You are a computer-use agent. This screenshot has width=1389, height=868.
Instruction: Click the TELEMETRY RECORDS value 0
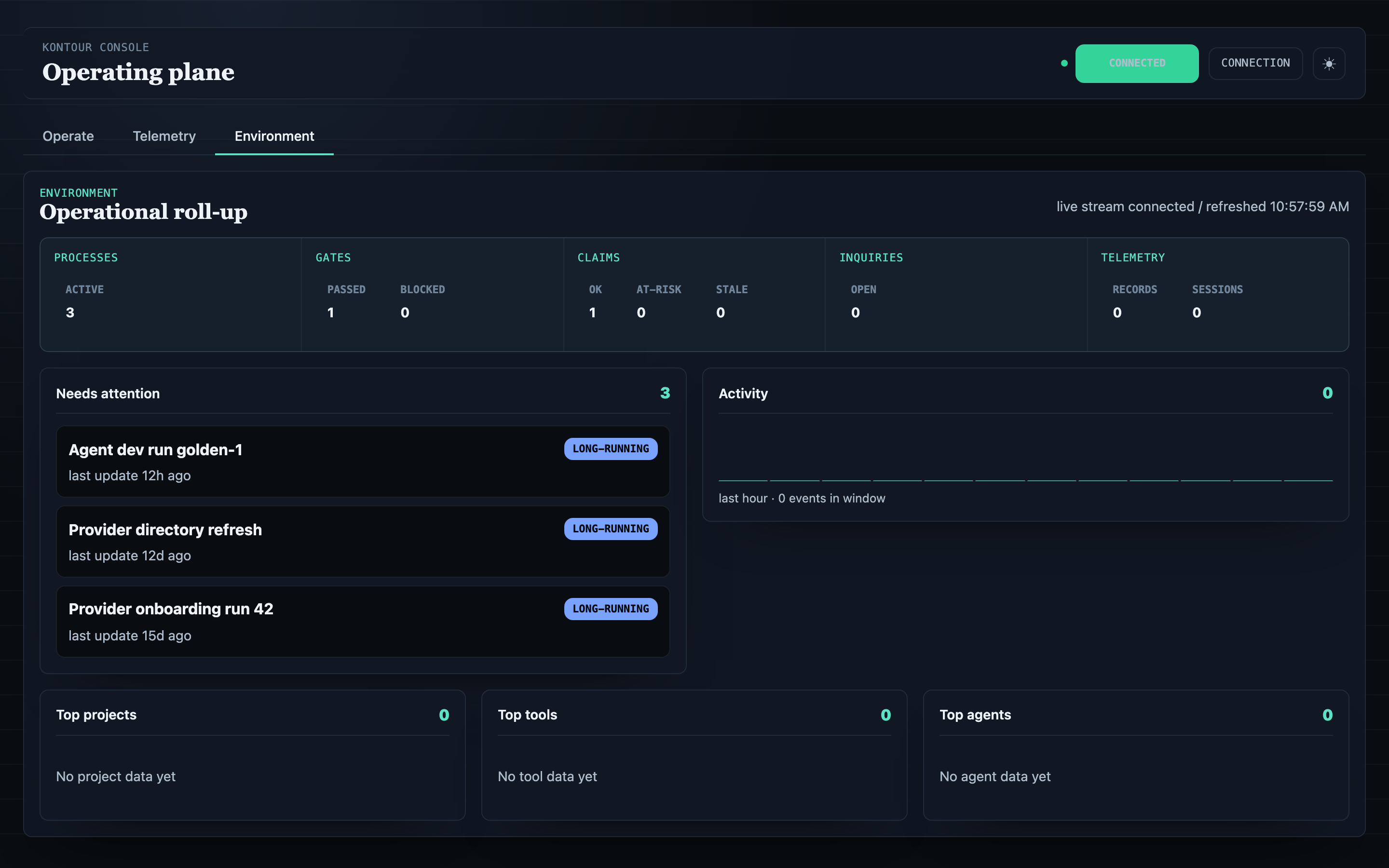tap(1117, 313)
